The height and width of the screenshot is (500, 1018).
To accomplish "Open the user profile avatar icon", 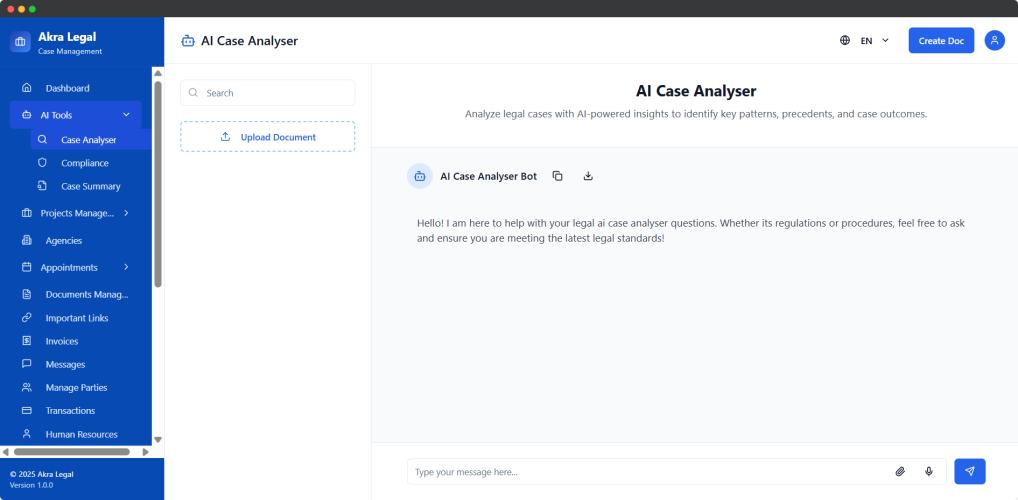I will pyautogui.click(x=994, y=41).
